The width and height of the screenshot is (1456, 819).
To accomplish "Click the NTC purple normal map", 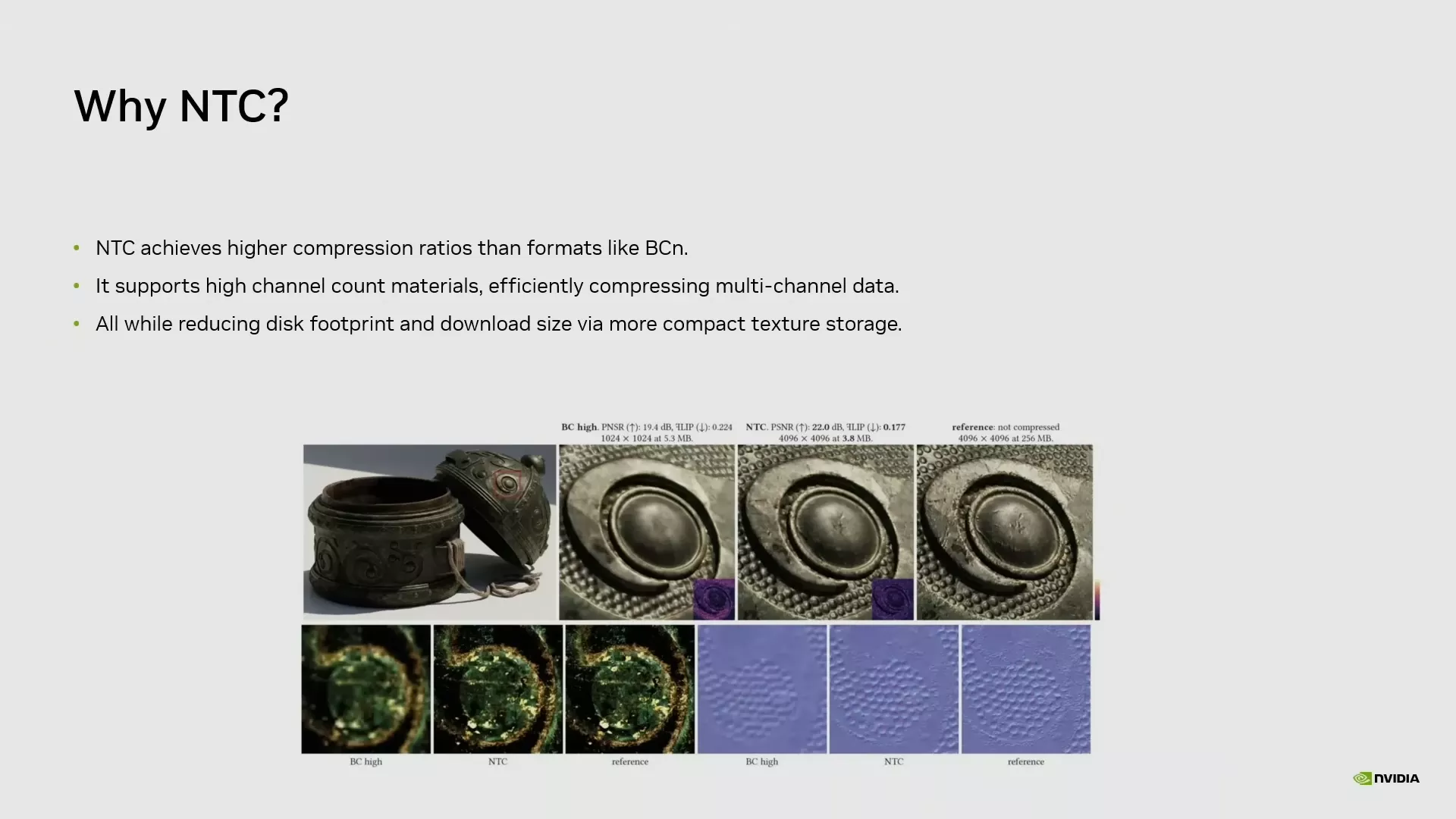I will pos(893,689).
